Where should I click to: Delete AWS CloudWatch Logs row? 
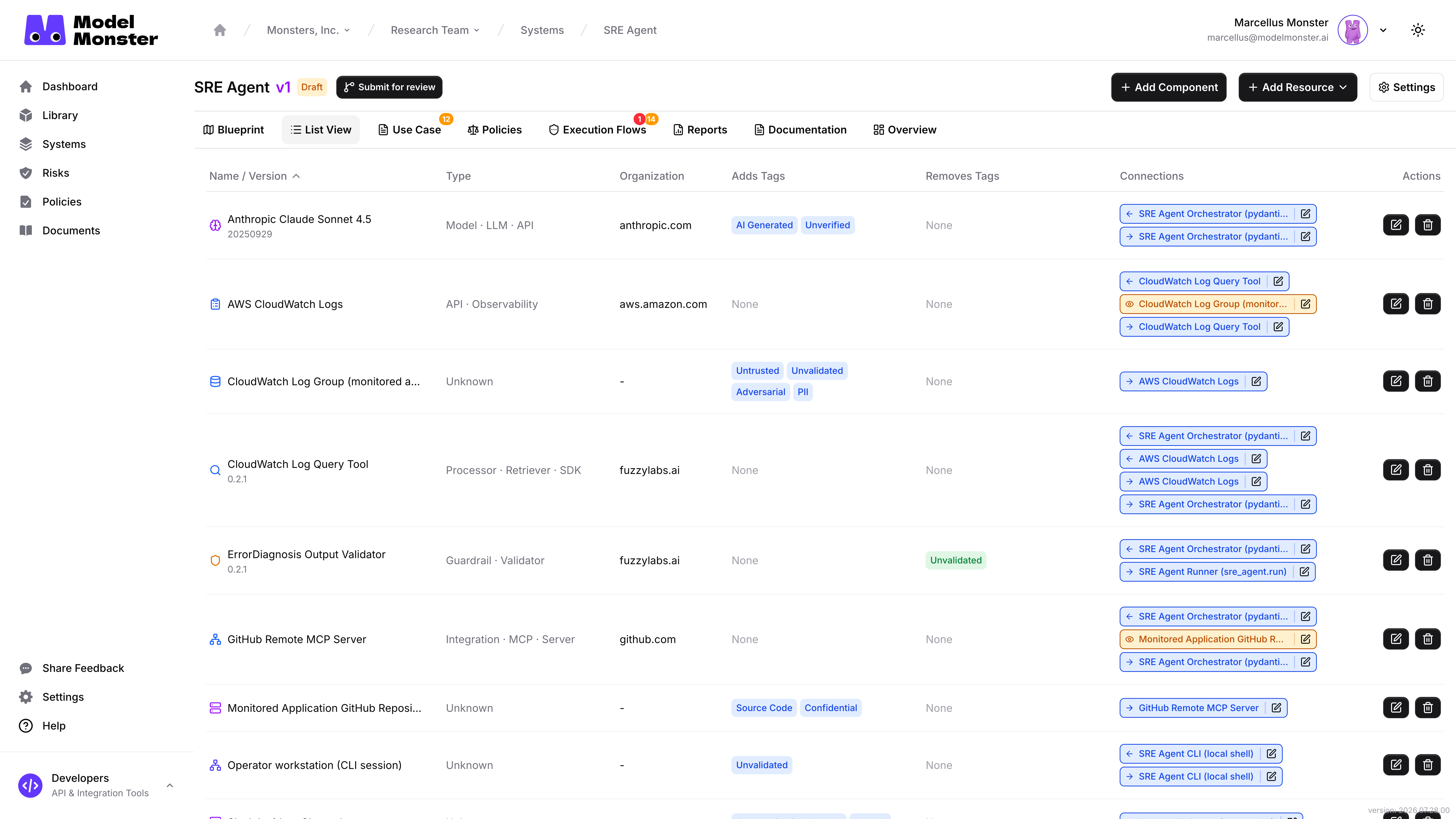tap(1428, 304)
